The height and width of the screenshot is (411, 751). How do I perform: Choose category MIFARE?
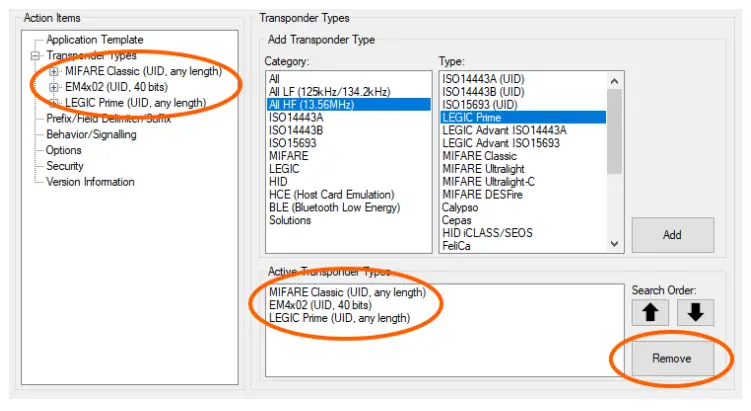click(349, 156)
